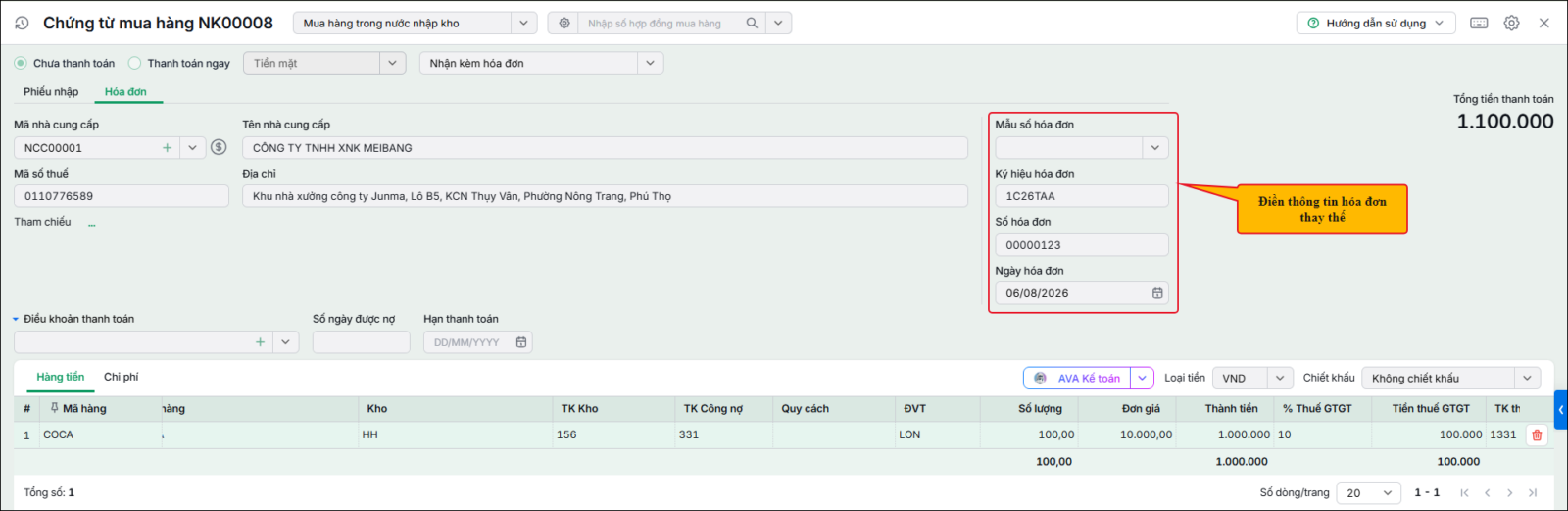Screen dimensions: 1568x511
Task: Click the dollar icon next to supplier code
Action: (x=219, y=147)
